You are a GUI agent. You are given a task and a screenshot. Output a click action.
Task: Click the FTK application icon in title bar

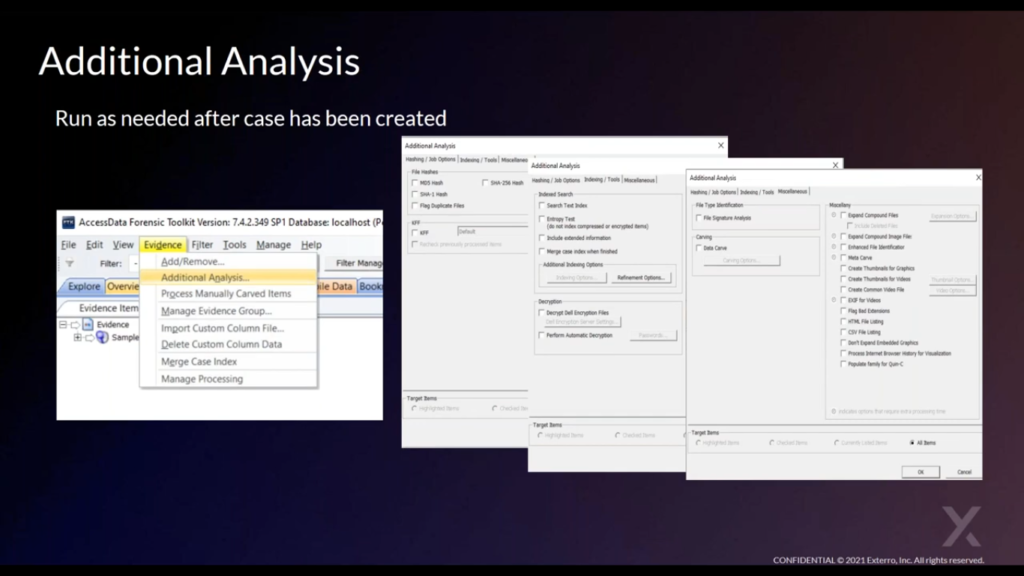click(69, 223)
